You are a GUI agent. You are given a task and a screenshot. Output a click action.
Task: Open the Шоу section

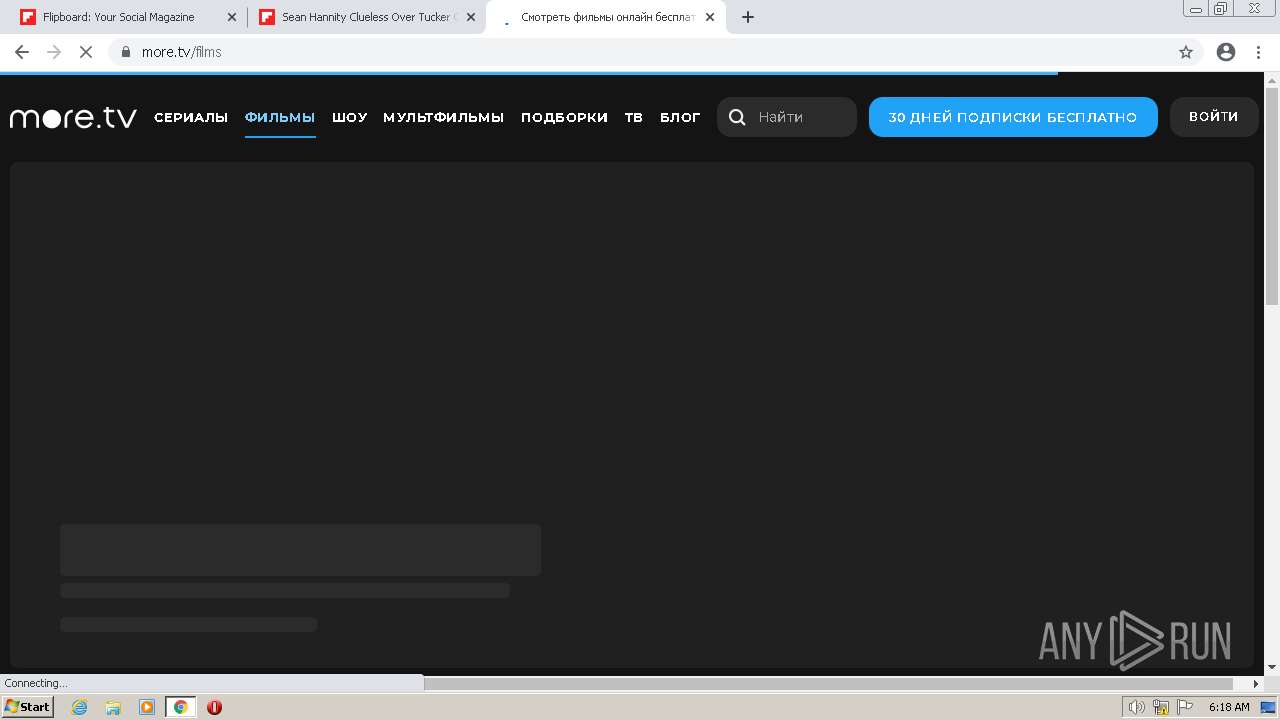[350, 117]
